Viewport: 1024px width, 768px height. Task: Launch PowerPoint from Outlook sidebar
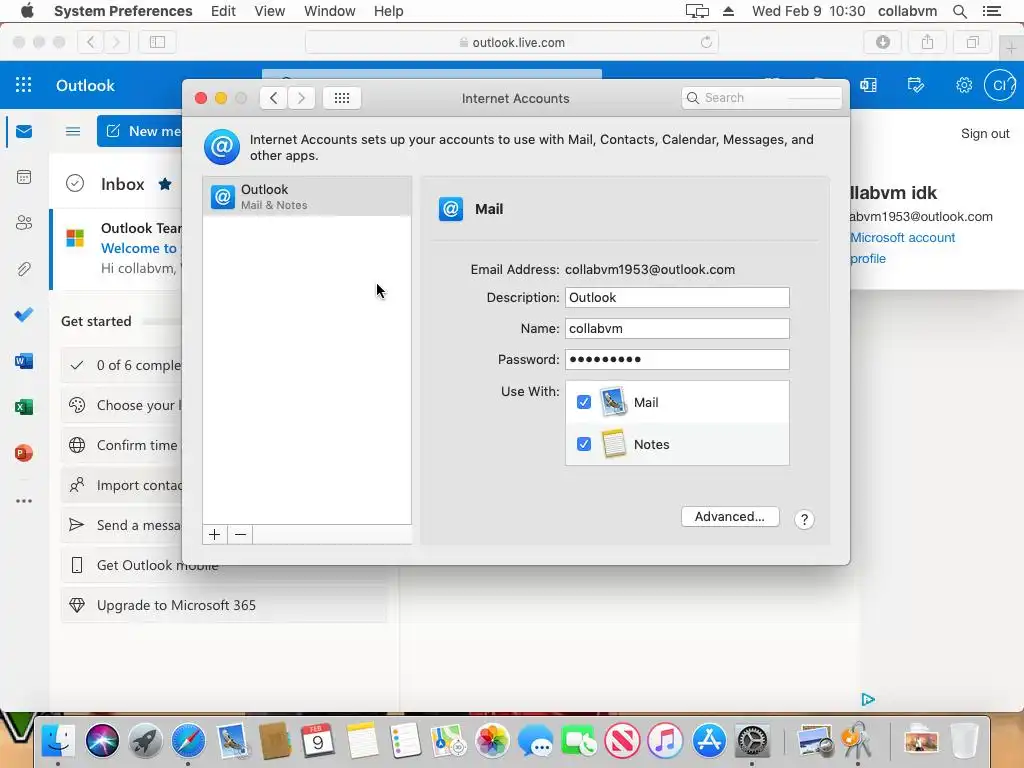(x=24, y=453)
